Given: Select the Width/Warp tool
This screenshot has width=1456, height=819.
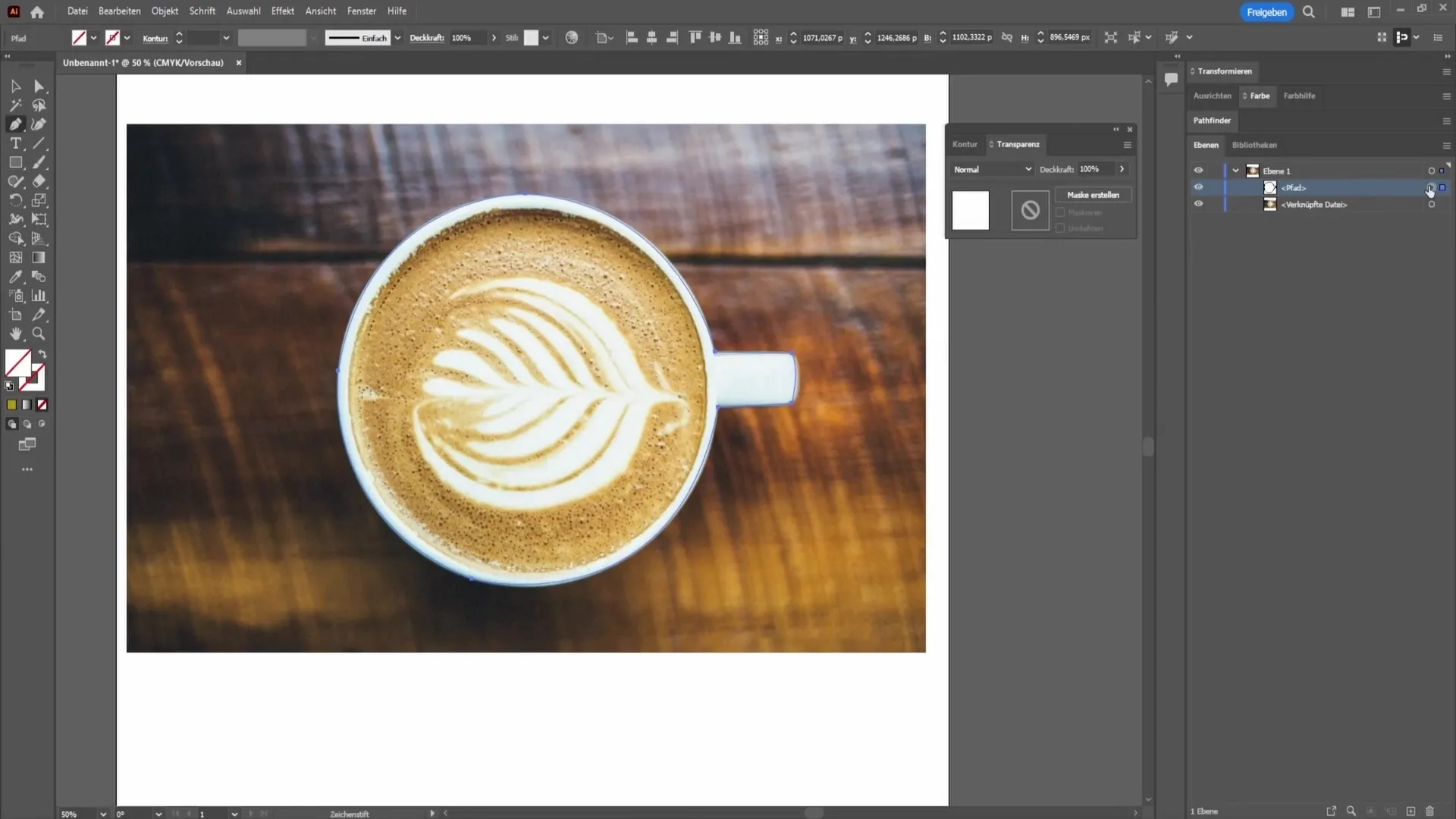Looking at the screenshot, I should [x=15, y=219].
